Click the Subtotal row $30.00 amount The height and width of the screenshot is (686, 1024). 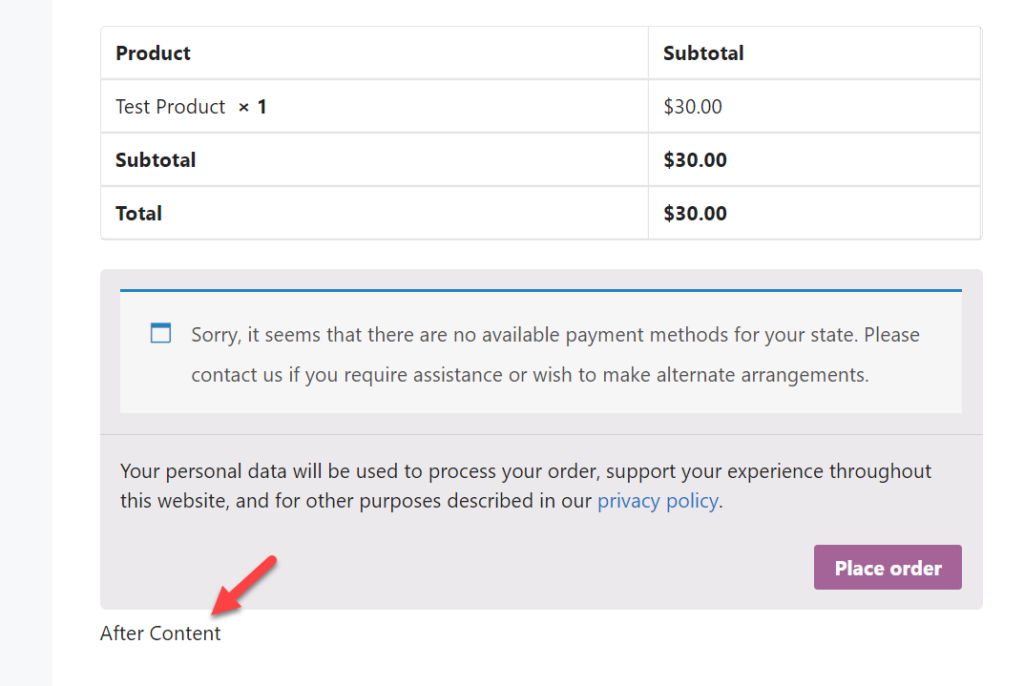coord(695,160)
